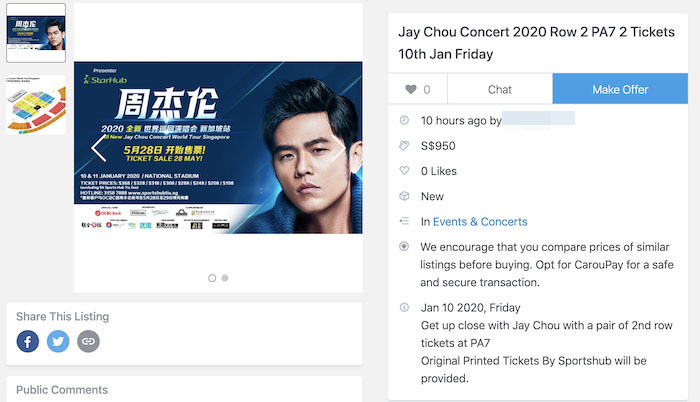Click the heart icon beside 0 Likes
The height and width of the screenshot is (402, 700).
pyautogui.click(x=404, y=171)
